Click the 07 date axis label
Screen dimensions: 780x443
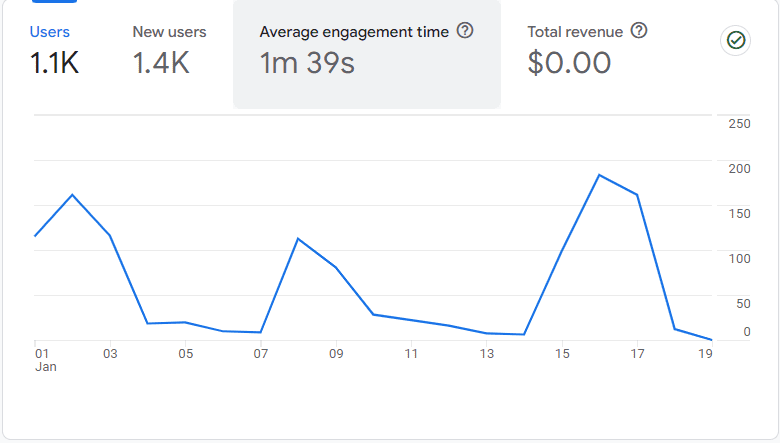tap(261, 354)
